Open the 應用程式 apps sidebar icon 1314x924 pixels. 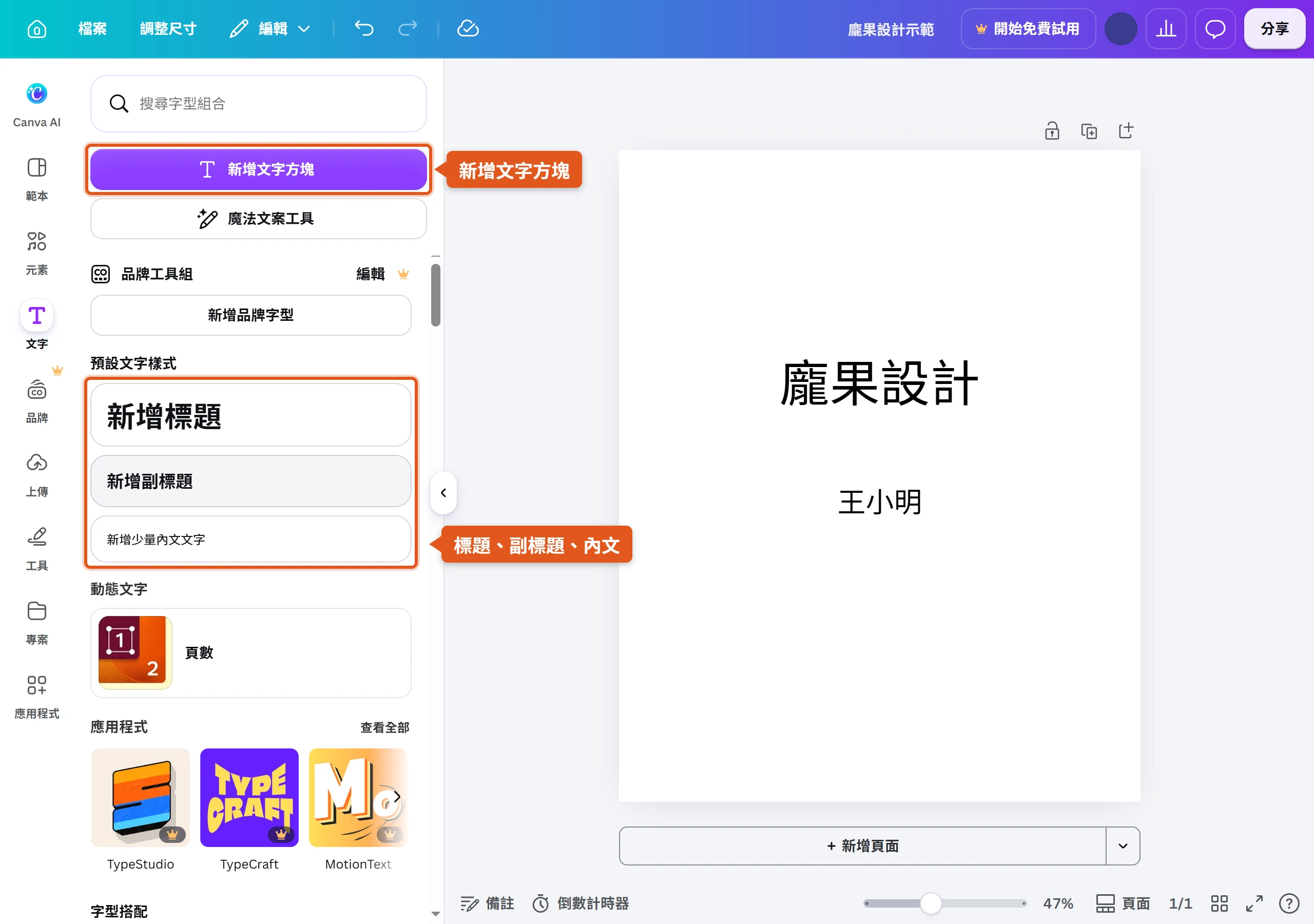tap(36, 697)
